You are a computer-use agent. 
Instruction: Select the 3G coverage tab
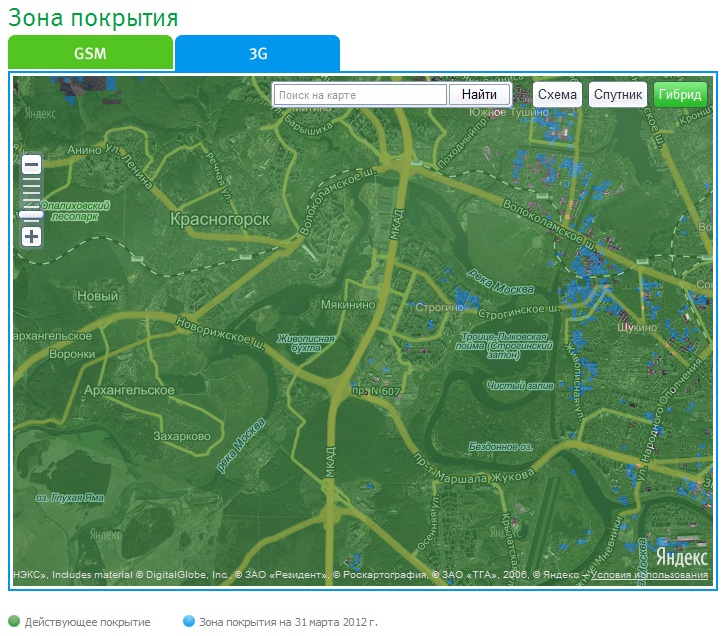click(x=257, y=54)
